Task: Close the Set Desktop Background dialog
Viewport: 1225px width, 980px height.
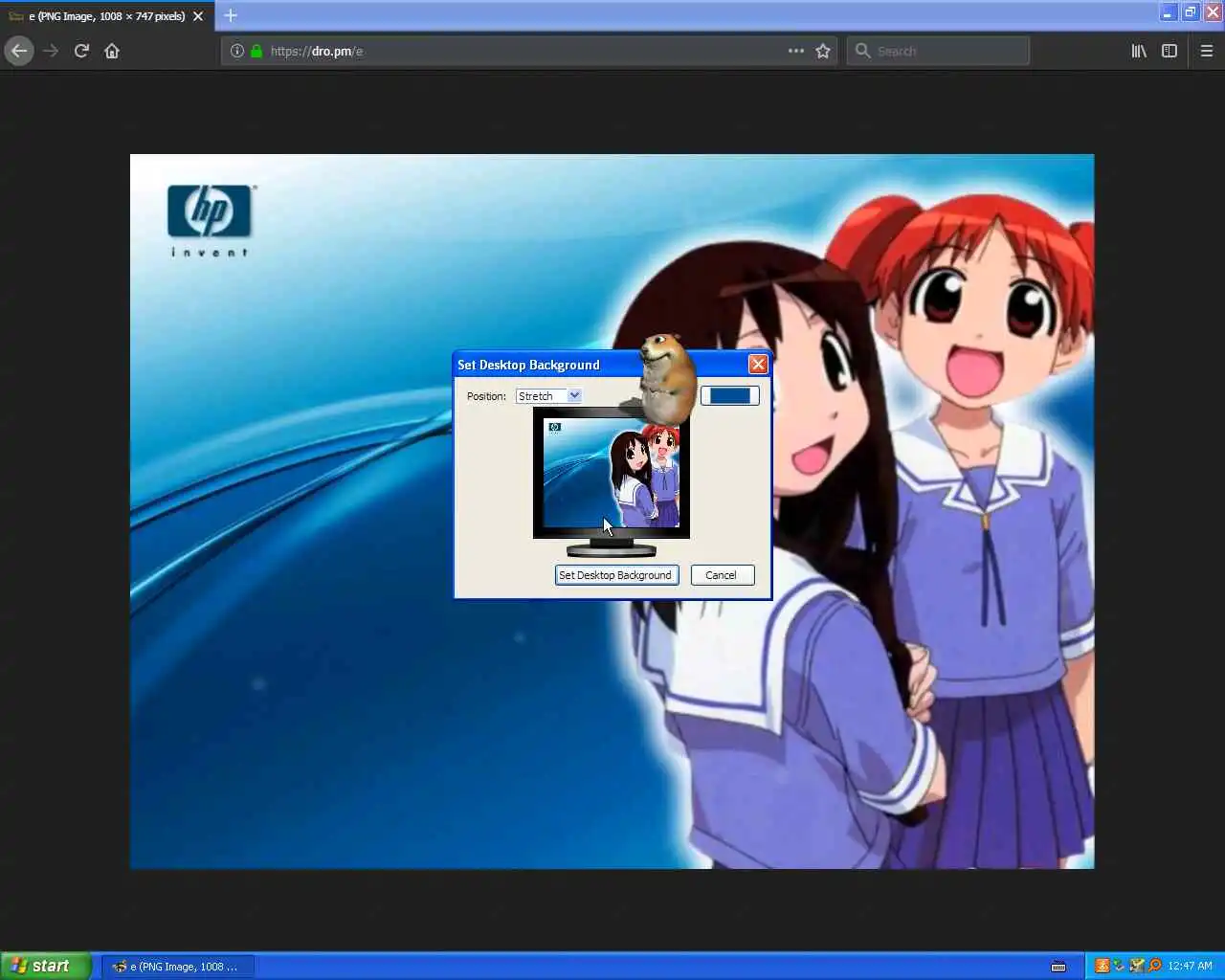Action: (758, 364)
